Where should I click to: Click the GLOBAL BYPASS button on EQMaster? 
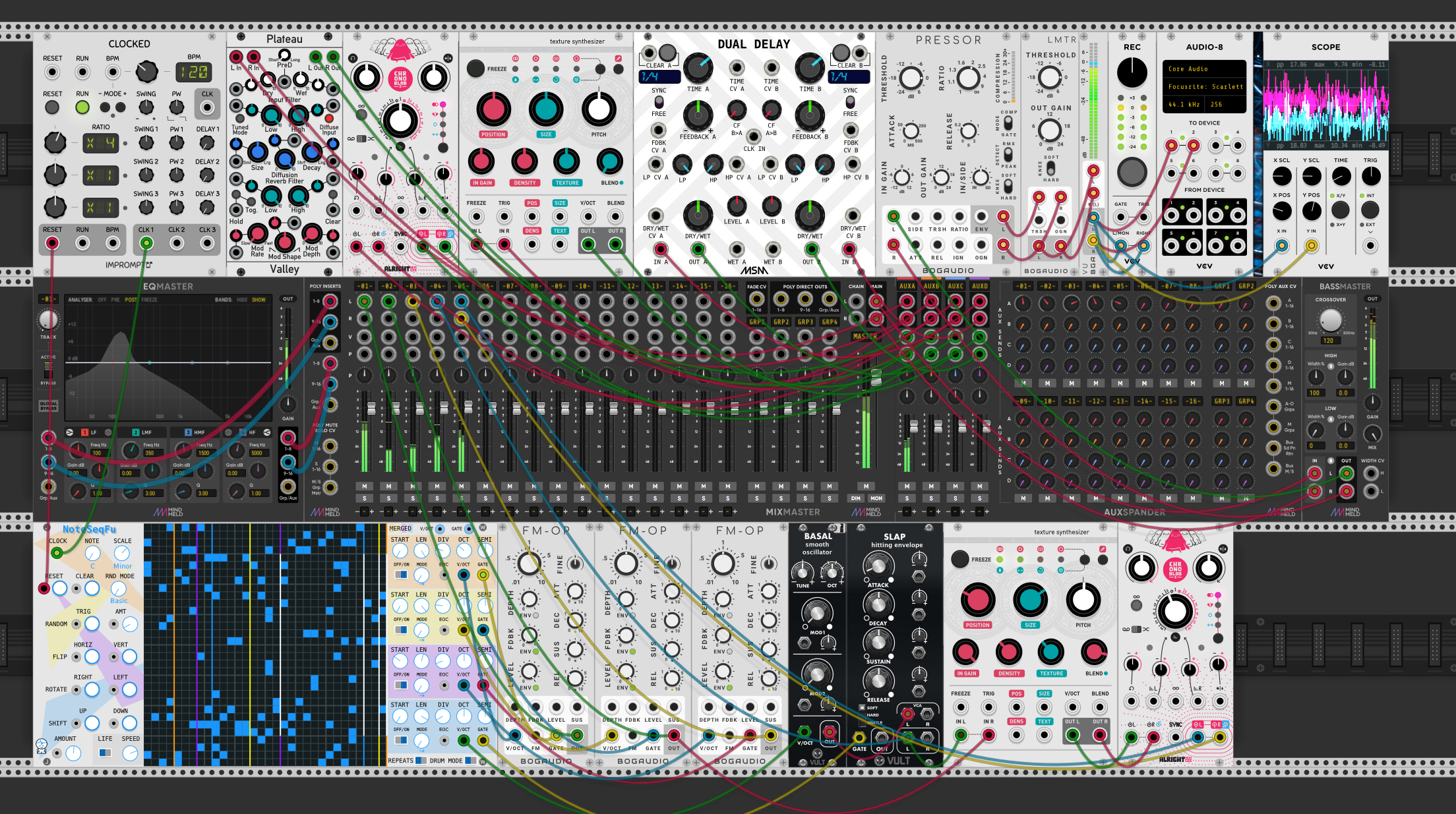[x=48, y=406]
